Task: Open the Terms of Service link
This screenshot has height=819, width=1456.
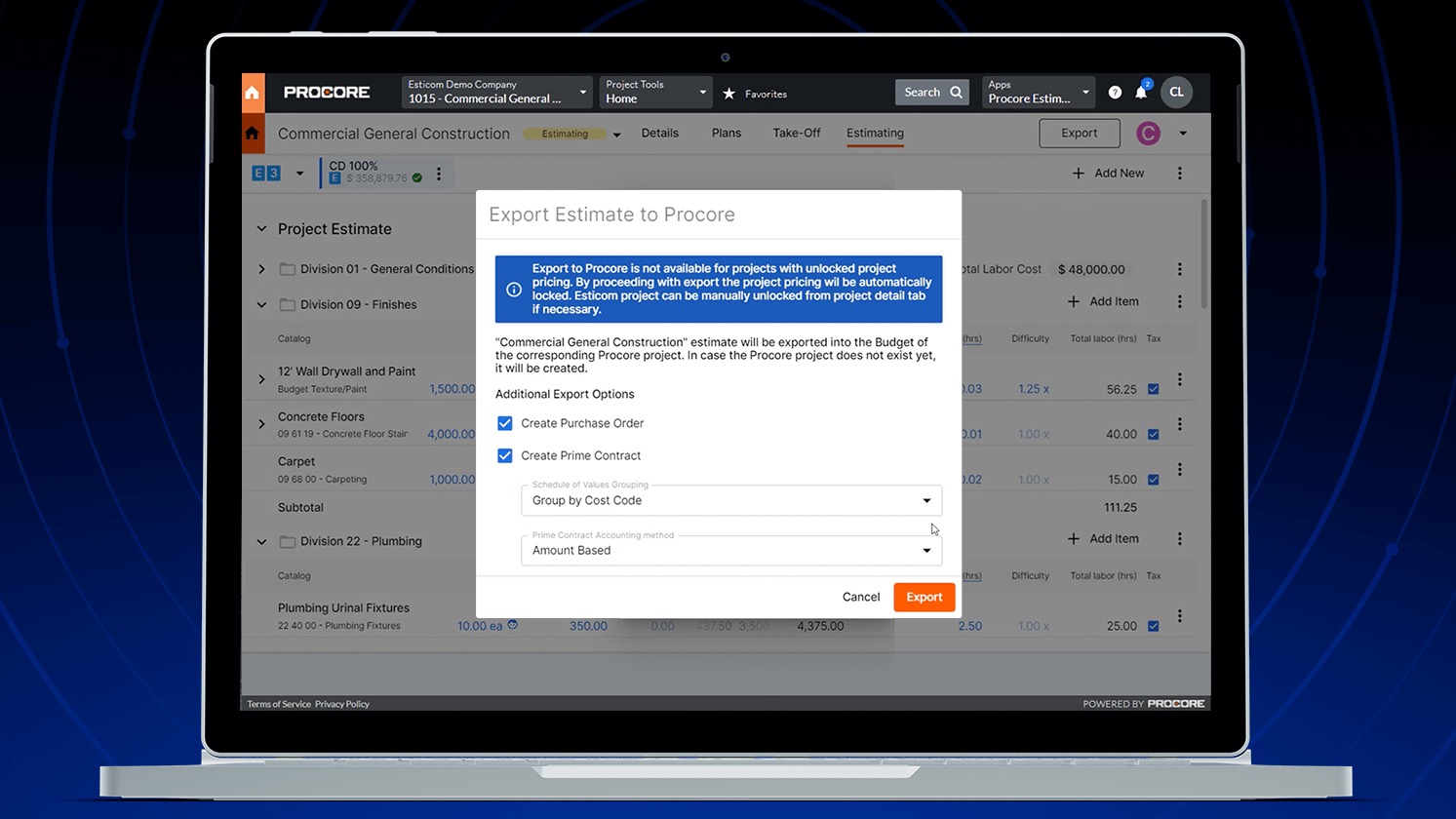Action: pos(279,704)
